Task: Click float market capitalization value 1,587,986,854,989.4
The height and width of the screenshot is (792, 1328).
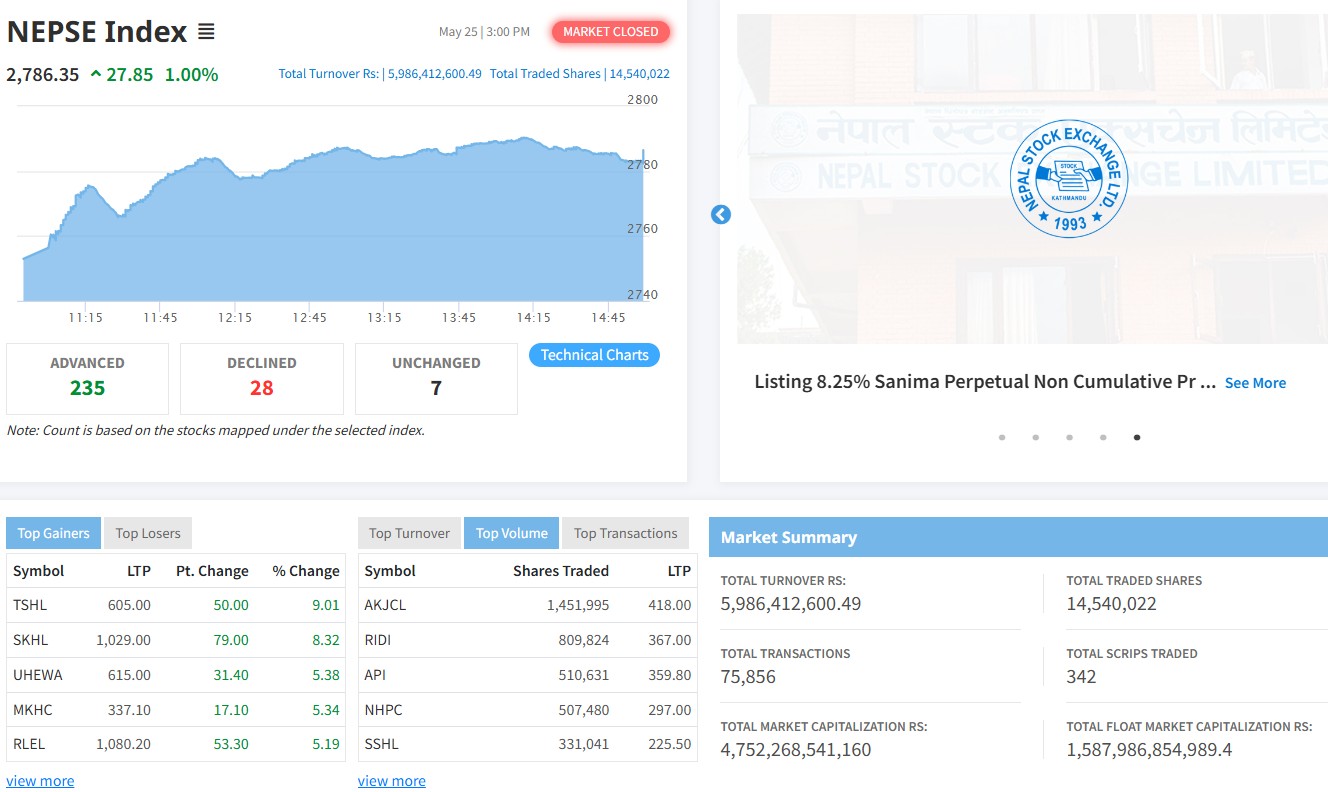Action: pos(1149,750)
